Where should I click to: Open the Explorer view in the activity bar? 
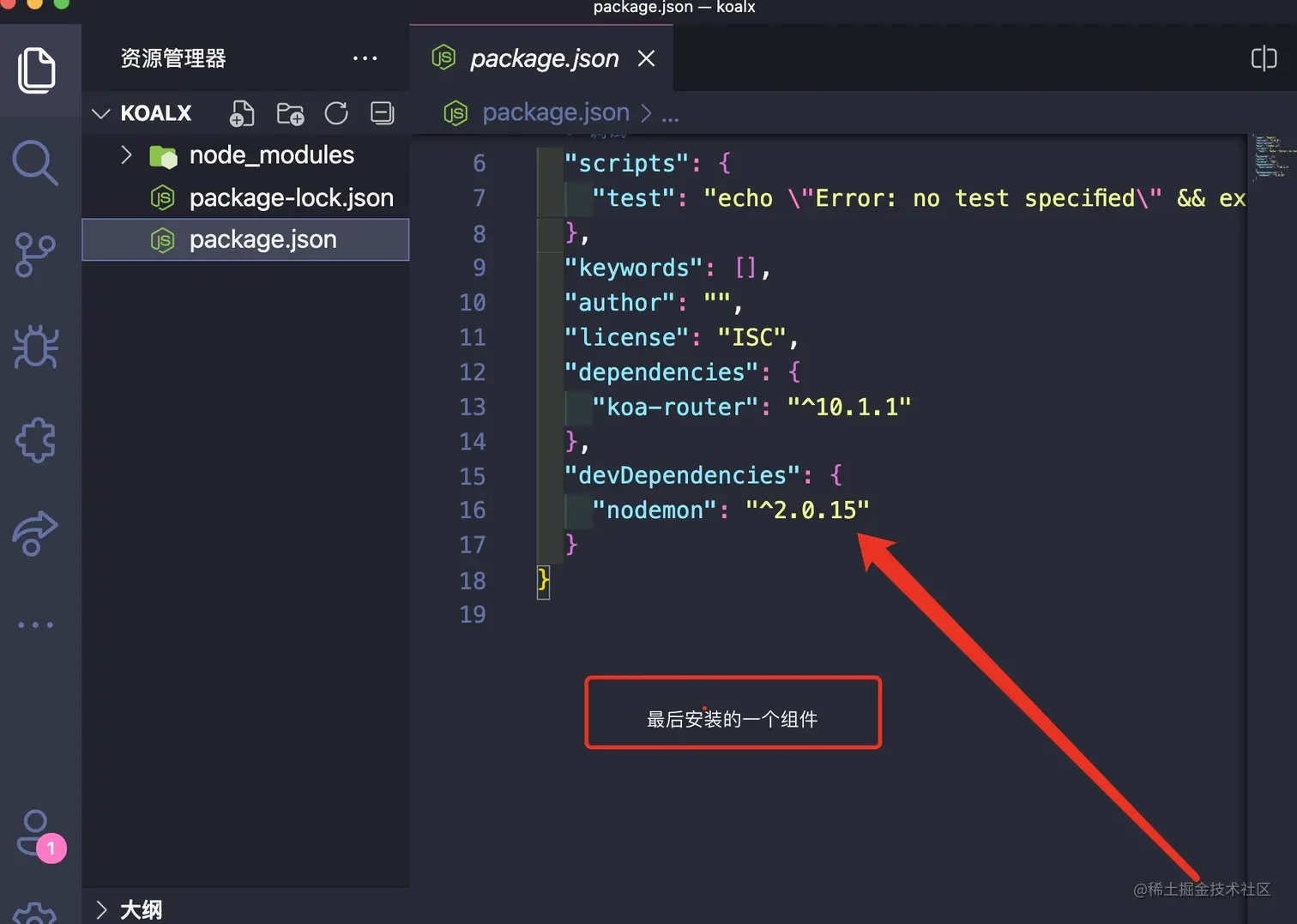pyautogui.click(x=37, y=70)
